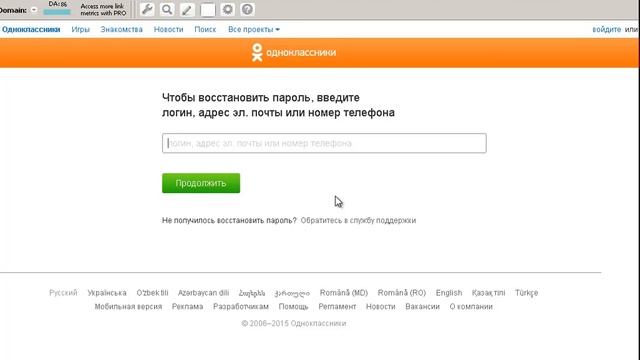The image size is (640, 360).
Task: Switch language to Georgian
Action: 292,293
